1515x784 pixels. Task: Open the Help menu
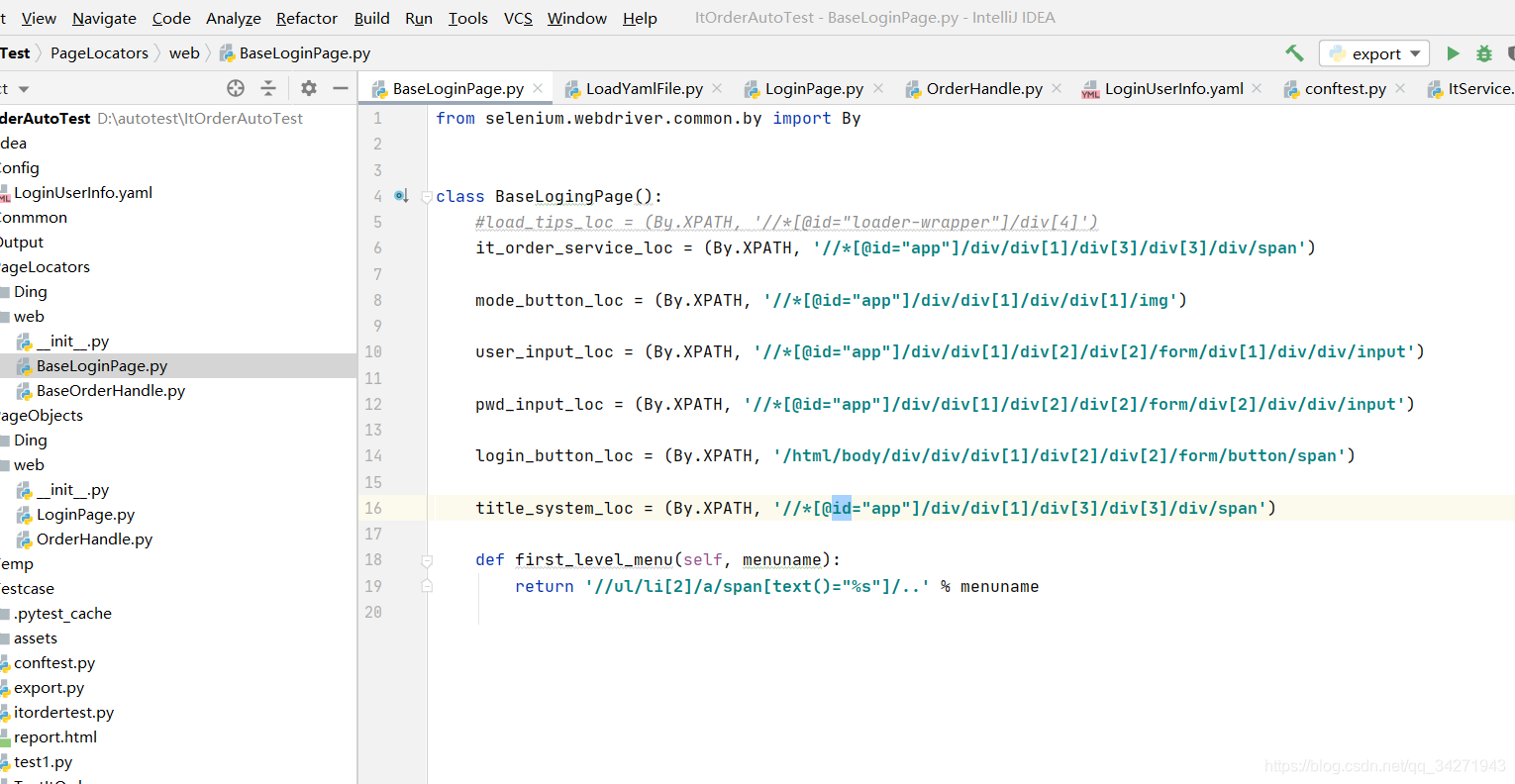[x=640, y=18]
